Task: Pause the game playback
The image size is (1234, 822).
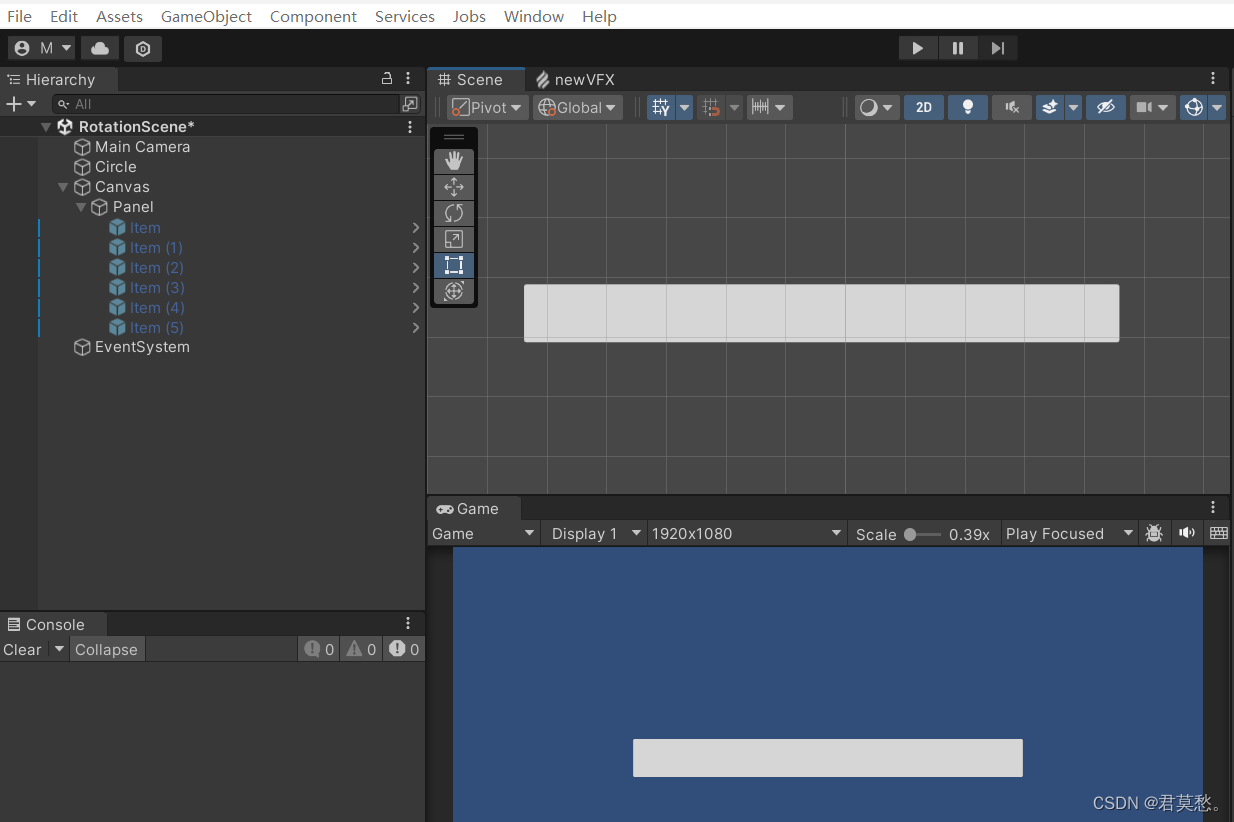Action: pyautogui.click(x=958, y=48)
